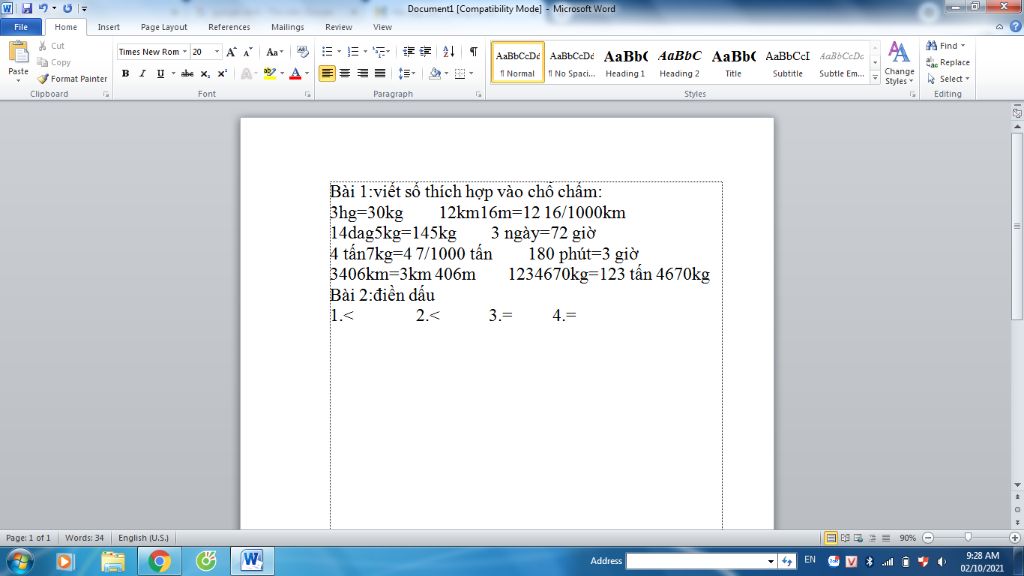Toggle Show/Hide paragraph marks
Image resolution: width=1024 pixels, height=576 pixels.
click(x=473, y=52)
